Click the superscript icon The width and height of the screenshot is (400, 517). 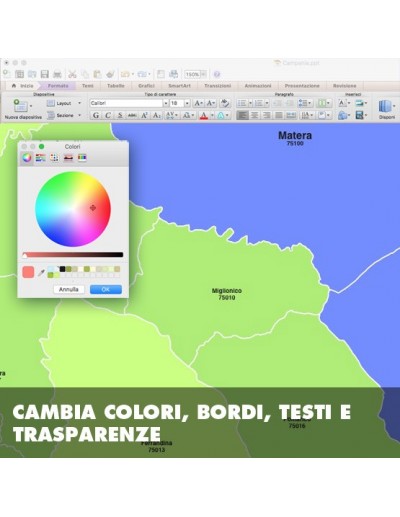tap(144, 115)
